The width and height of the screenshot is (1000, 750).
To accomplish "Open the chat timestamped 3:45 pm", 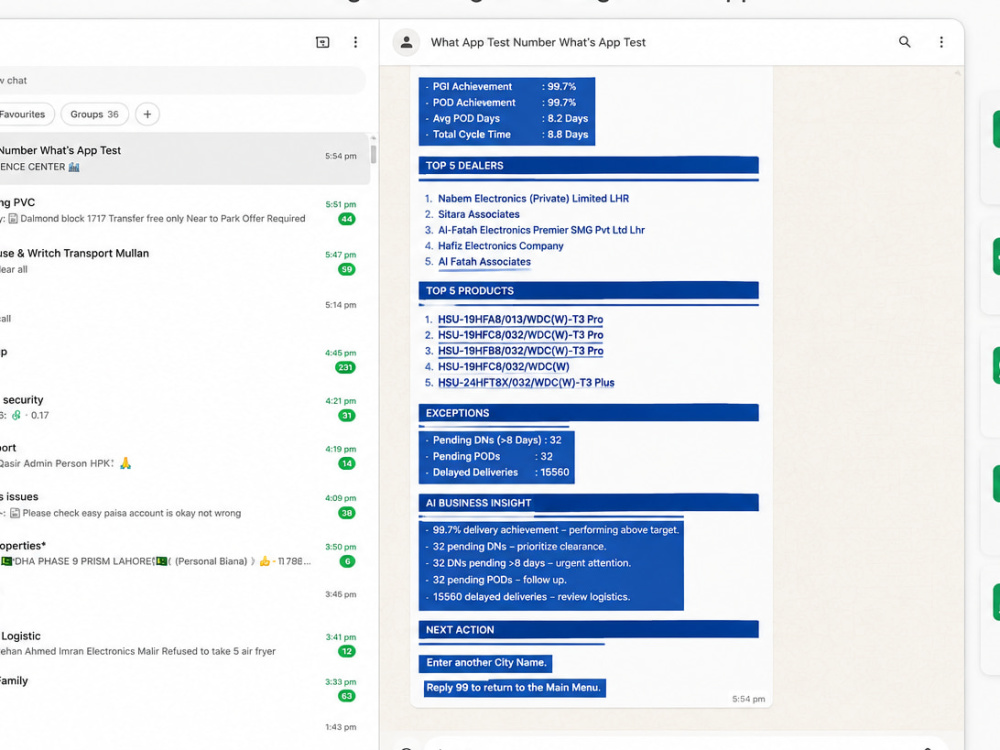I will point(184,596).
